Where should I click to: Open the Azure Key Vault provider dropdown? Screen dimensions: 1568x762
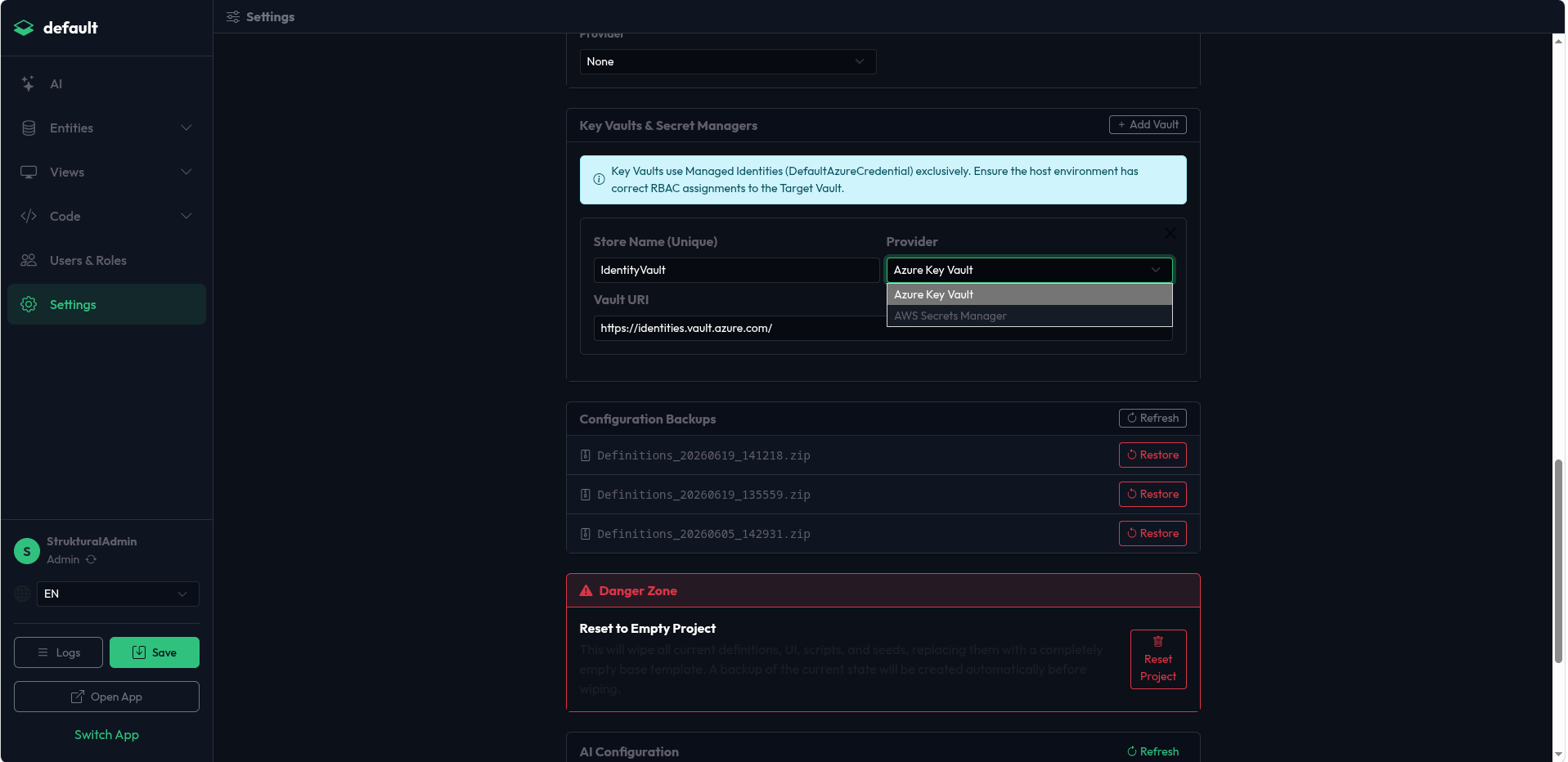click(1029, 270)
